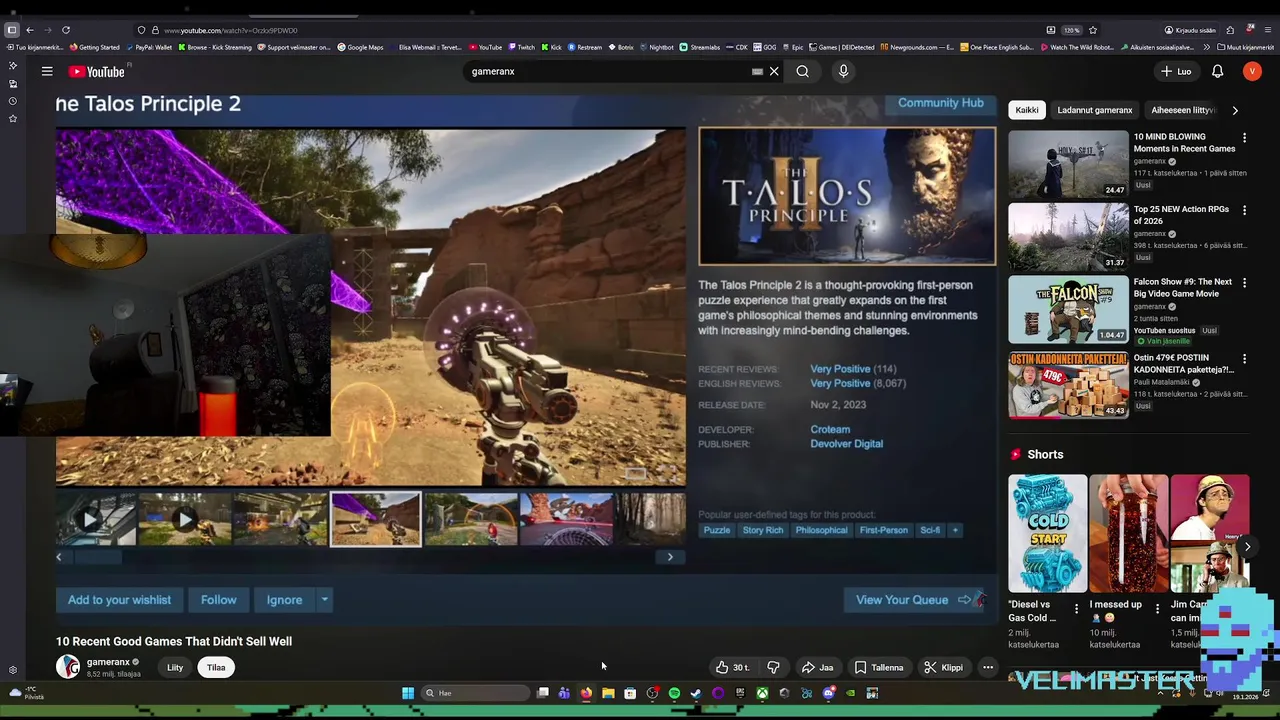1280x720 pixels.
Task: Click the taskbar search box Hae
Action: 474,693
